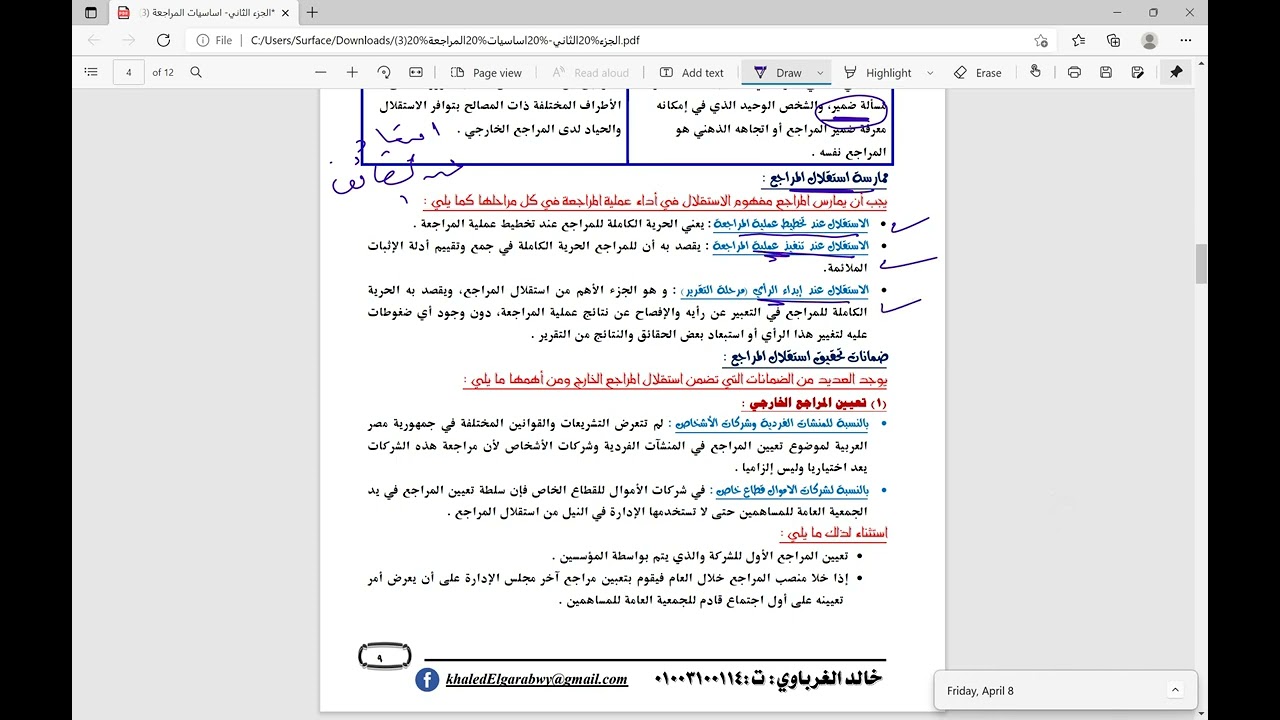The height and width of the screenshot is (720, 1280).
Task: Open Find in PDF search
Action: (x=196, y=72)
